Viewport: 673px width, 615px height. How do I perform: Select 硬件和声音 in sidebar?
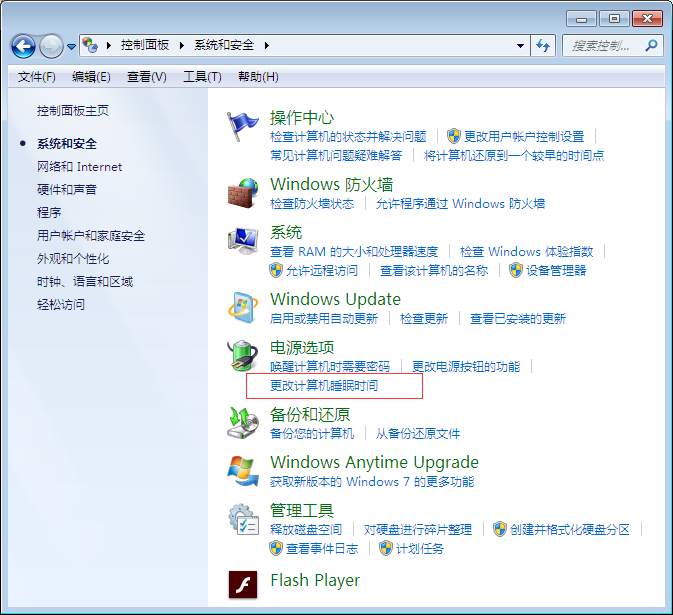(67, 189)
